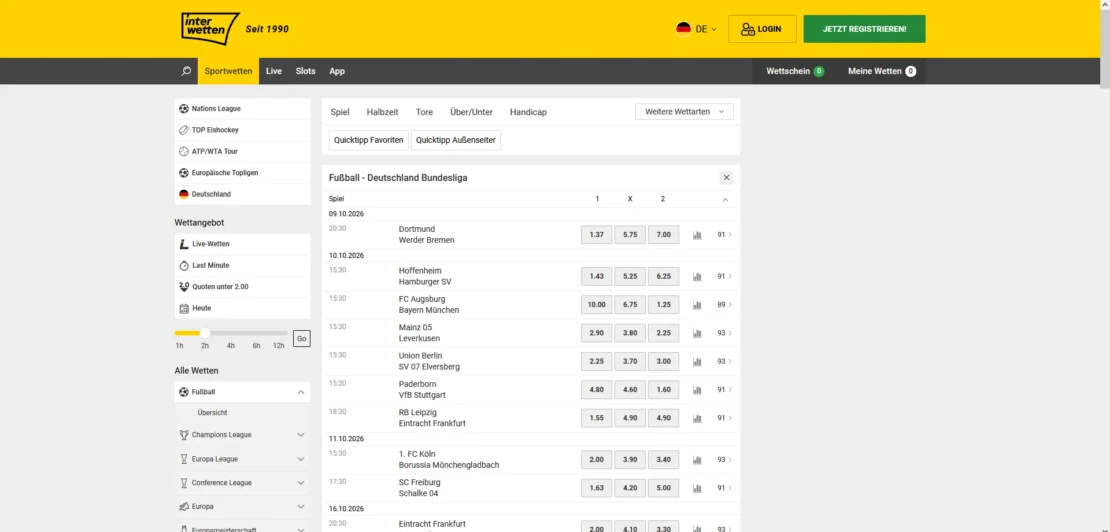This screenshot has height=532, width=1110.
Task: Switch to the Sportwetten tab
Action: [x=229, y=71]
